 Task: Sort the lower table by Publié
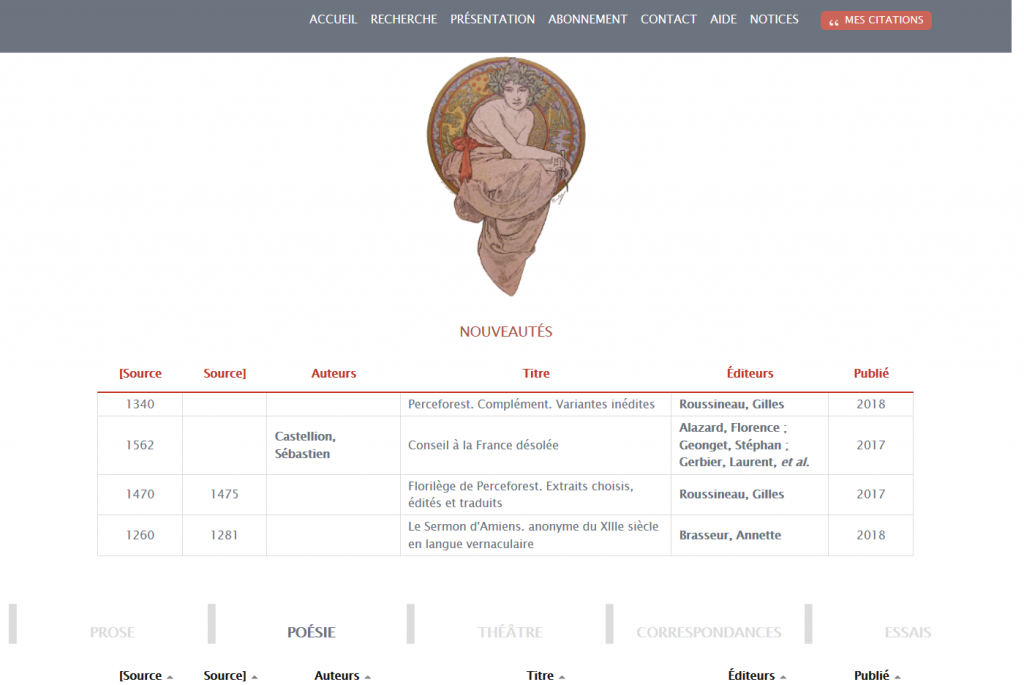tap(877, 675)
